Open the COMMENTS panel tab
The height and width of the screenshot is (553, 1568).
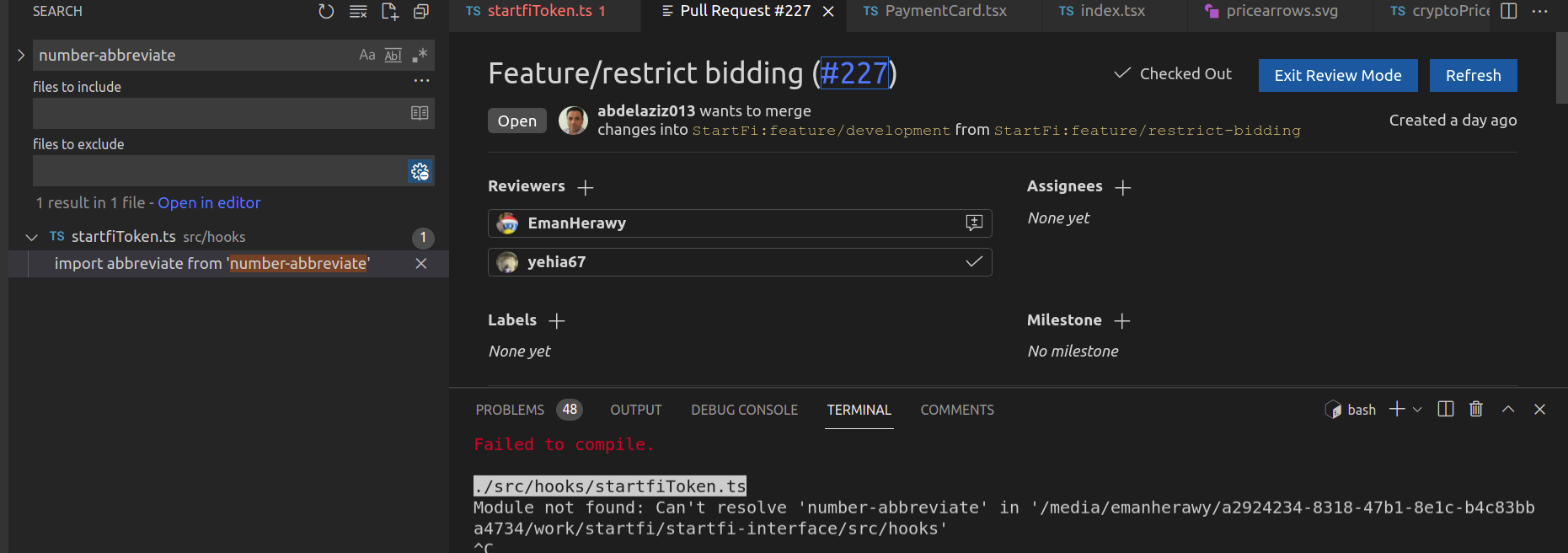tap(957, 410)
